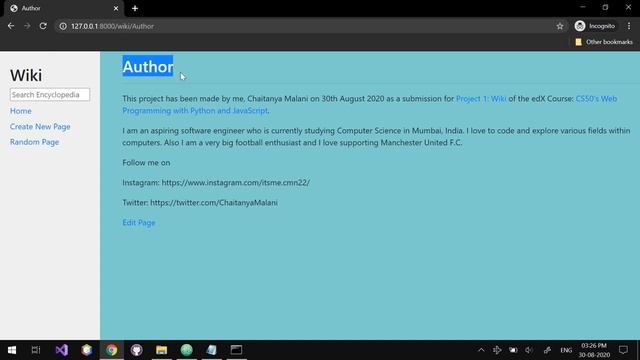640x360 pixels.
Task: Open a new browser tab
Action: click(135, 8)
